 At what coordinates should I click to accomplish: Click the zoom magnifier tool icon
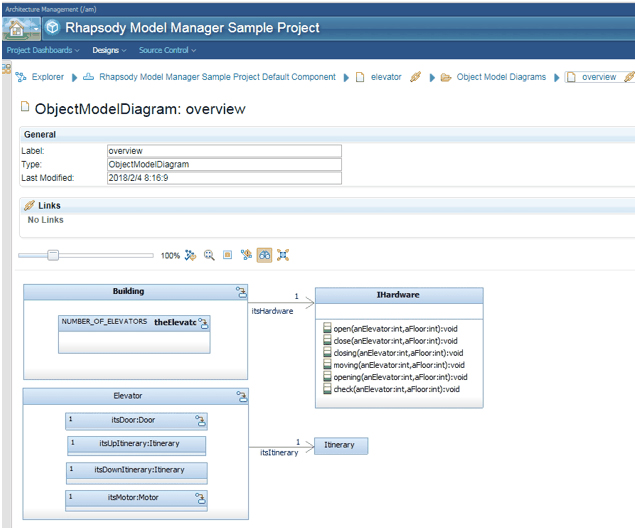click(x=209, y=255)
